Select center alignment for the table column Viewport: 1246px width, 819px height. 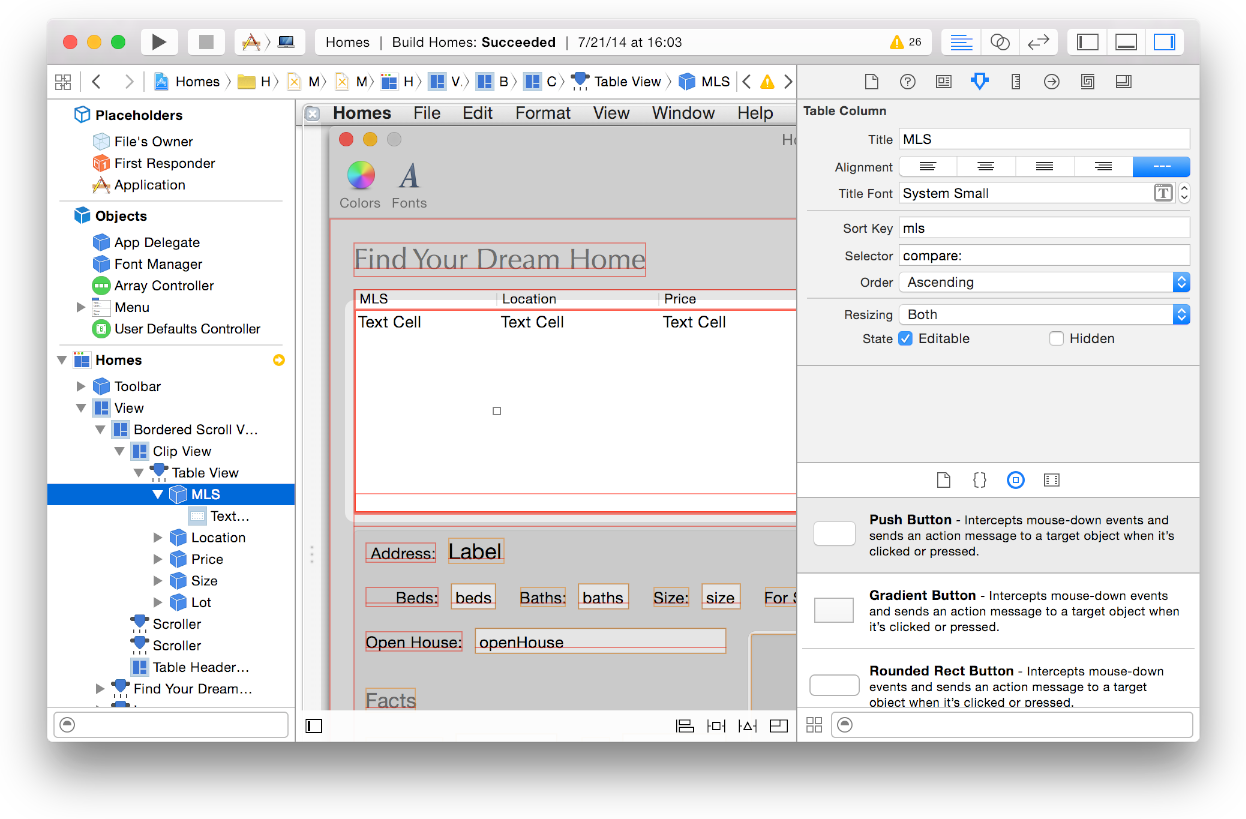pyautogui.click(x=985, y=166)
